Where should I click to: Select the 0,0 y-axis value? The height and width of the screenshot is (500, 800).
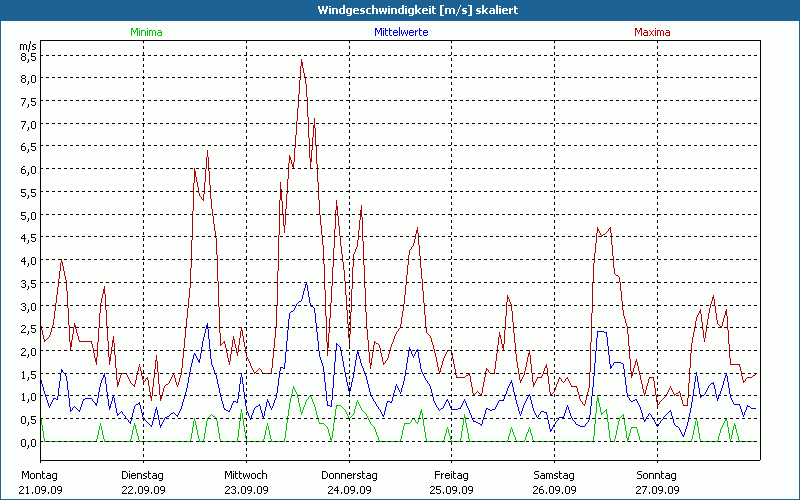(28, 443)
